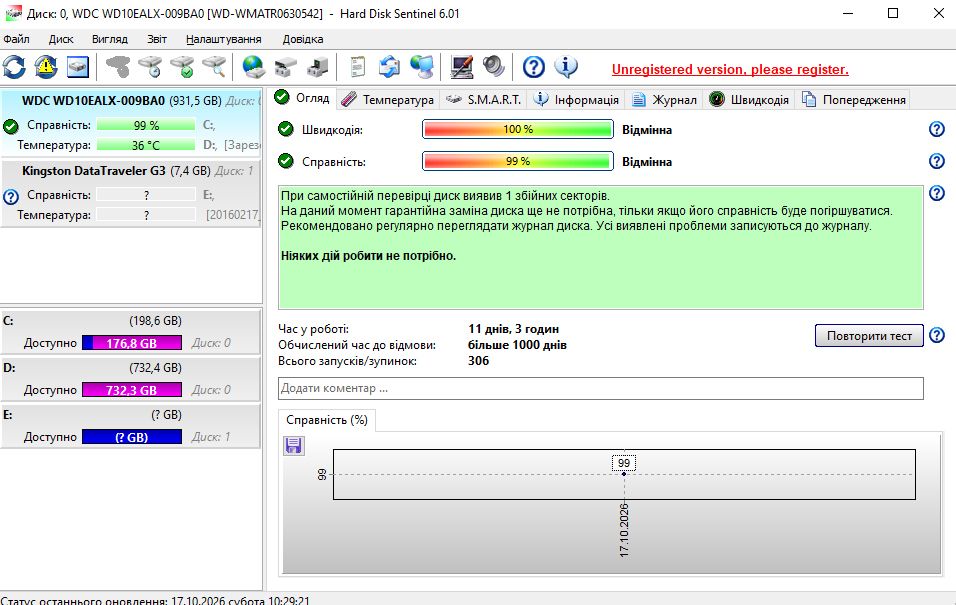Open the Довідка menu
This screenshot has width=956, height=605.
click(303, 39)
